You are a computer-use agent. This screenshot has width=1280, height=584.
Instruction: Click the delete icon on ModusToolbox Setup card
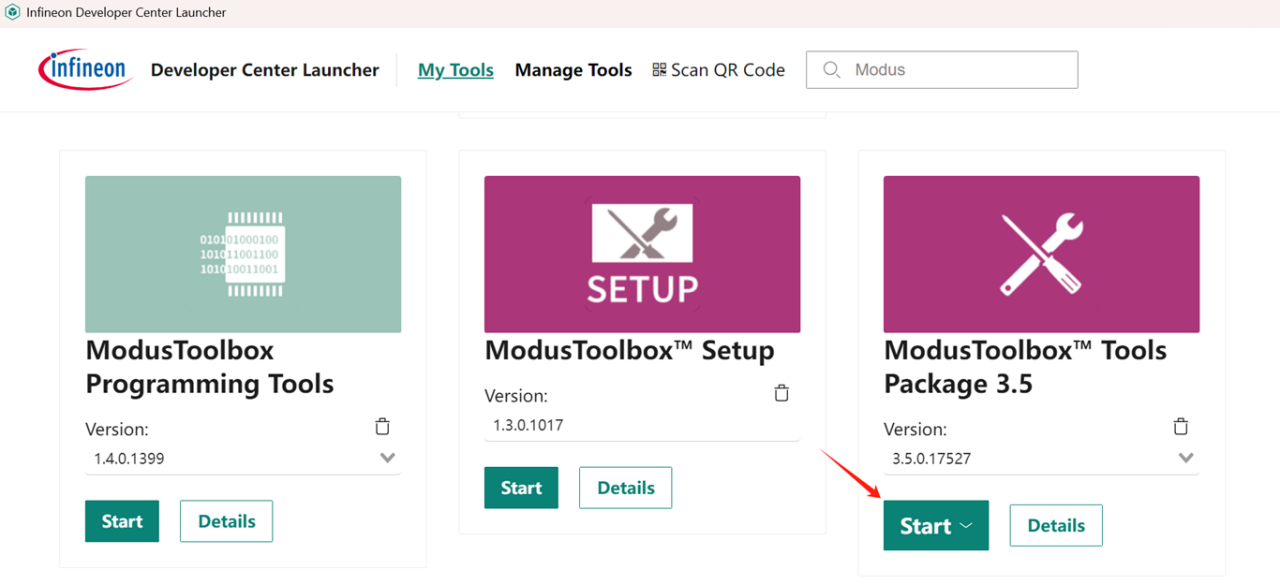(x=781, y=392)
